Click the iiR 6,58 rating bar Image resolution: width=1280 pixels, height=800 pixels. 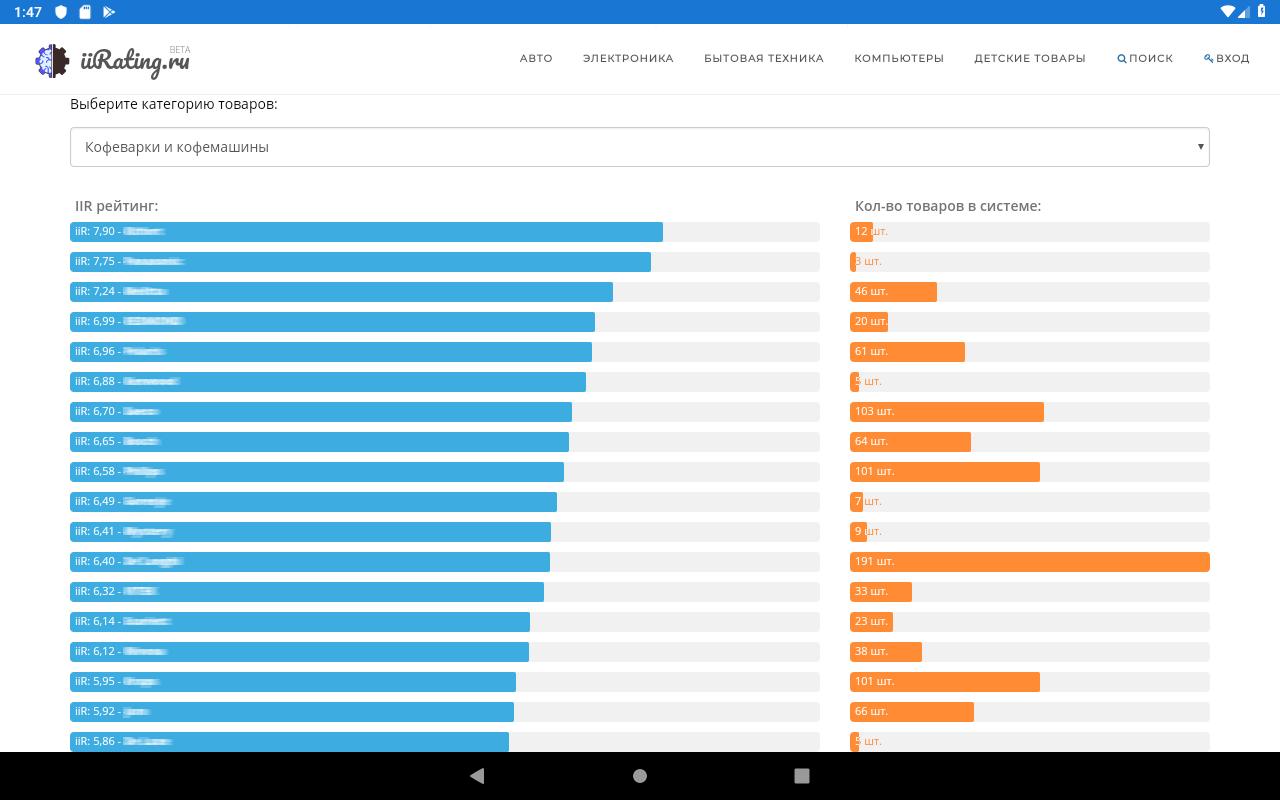point(317,472)
